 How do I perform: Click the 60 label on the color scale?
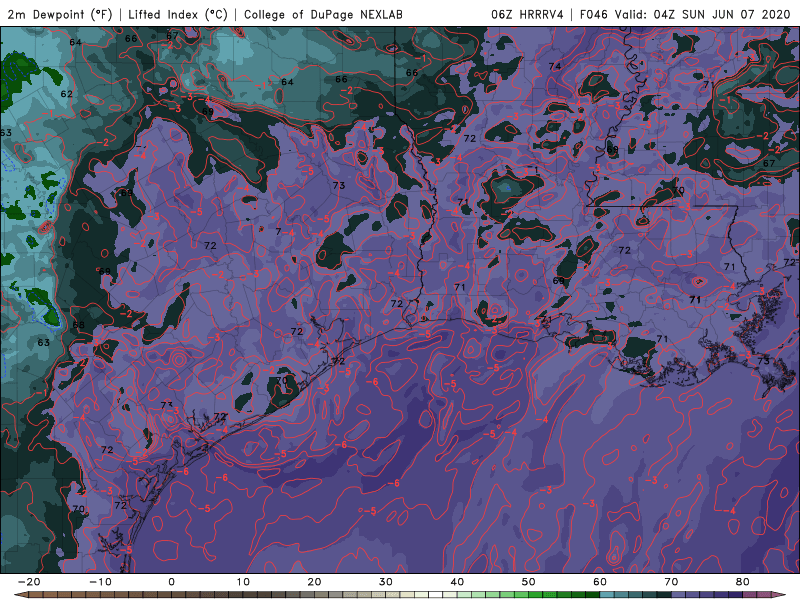600,582
